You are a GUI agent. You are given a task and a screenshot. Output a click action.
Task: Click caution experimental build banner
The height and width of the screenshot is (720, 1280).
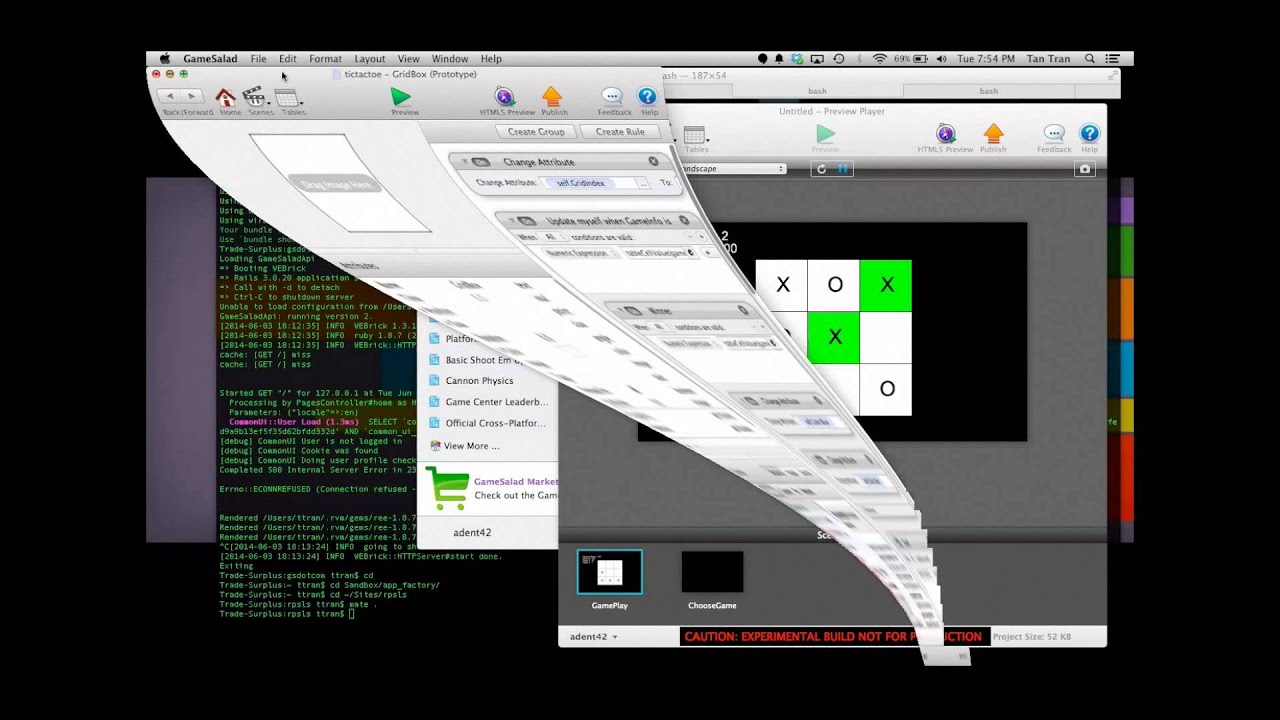tap(834, 636)
